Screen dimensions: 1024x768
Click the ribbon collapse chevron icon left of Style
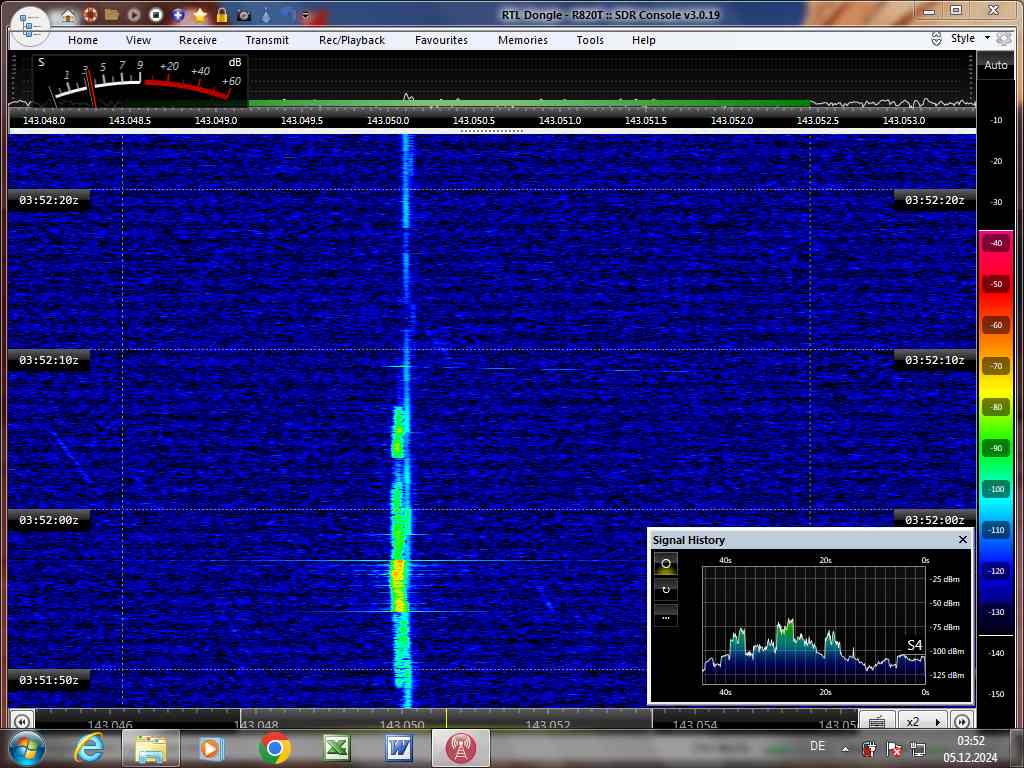[x=936, y=39]
